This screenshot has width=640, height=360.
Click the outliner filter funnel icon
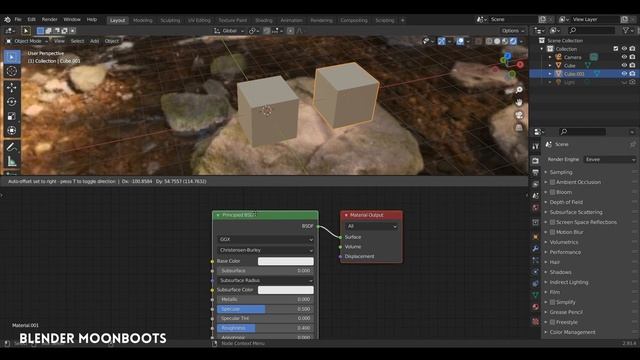[x=626, y=31]
